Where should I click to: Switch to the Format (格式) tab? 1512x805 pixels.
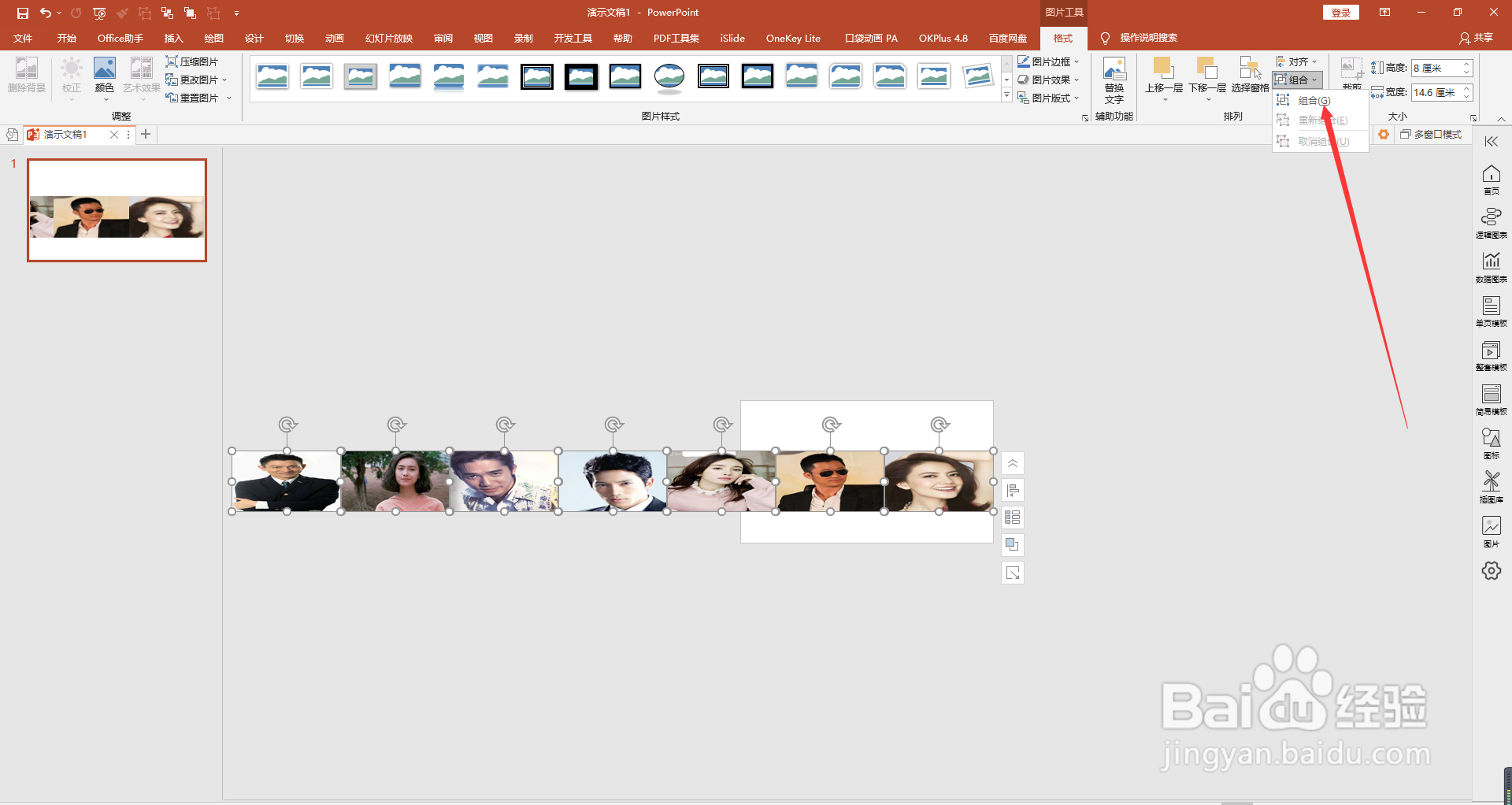(1063, 38)
